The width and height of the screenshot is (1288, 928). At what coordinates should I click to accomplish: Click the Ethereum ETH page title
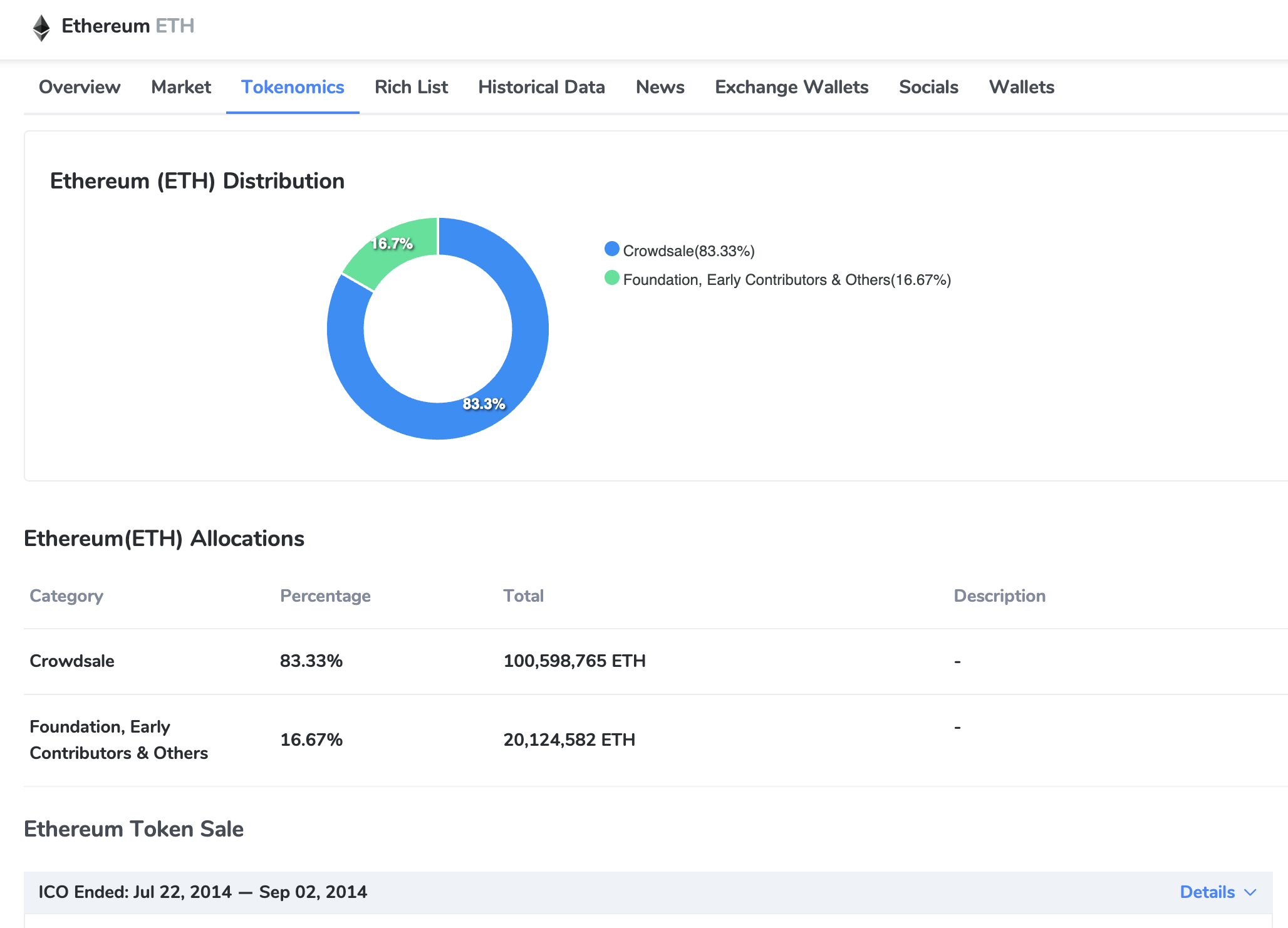click(128, 26)
